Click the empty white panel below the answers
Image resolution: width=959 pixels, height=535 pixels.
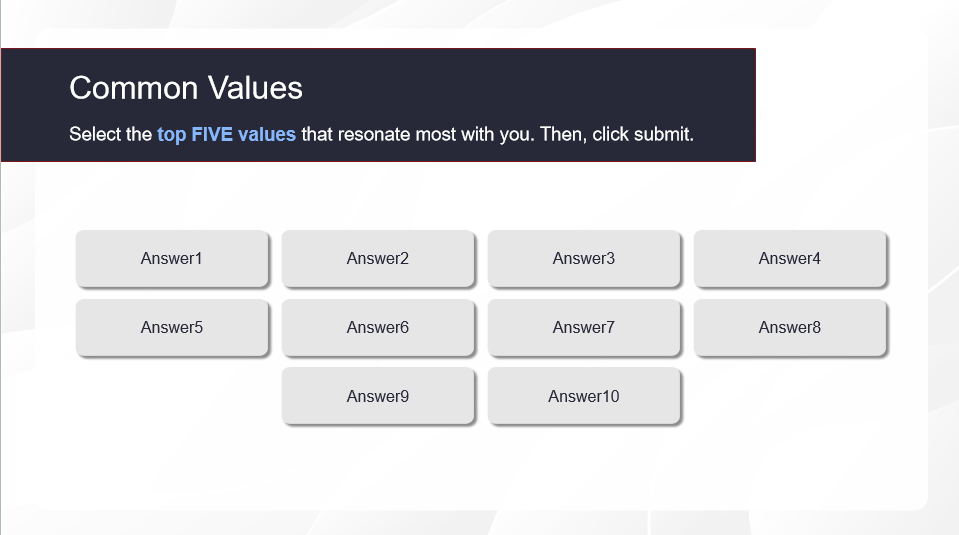pyautogui.click(x=480, y=465)
